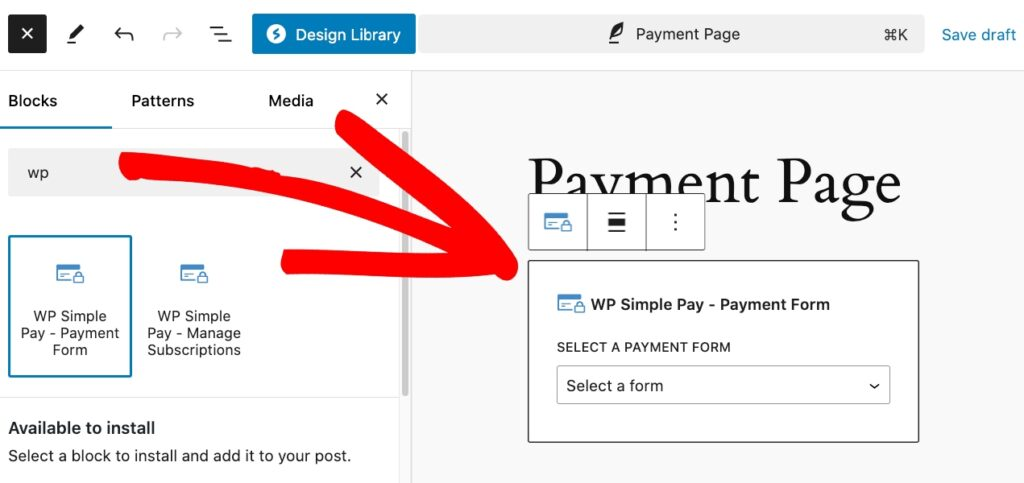Screen dimensions: 1024x483
Task: Close the block inserter with the X toggle
Action: coord(27,34)
